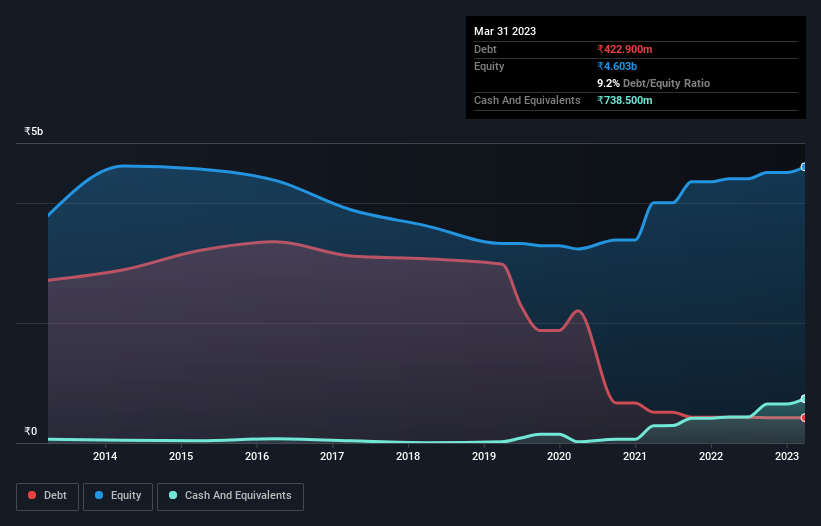The width and height of the screenshot is (821, 526).
Task: Click the Equity row label in tooltip
Action: (x=489, y=66)
